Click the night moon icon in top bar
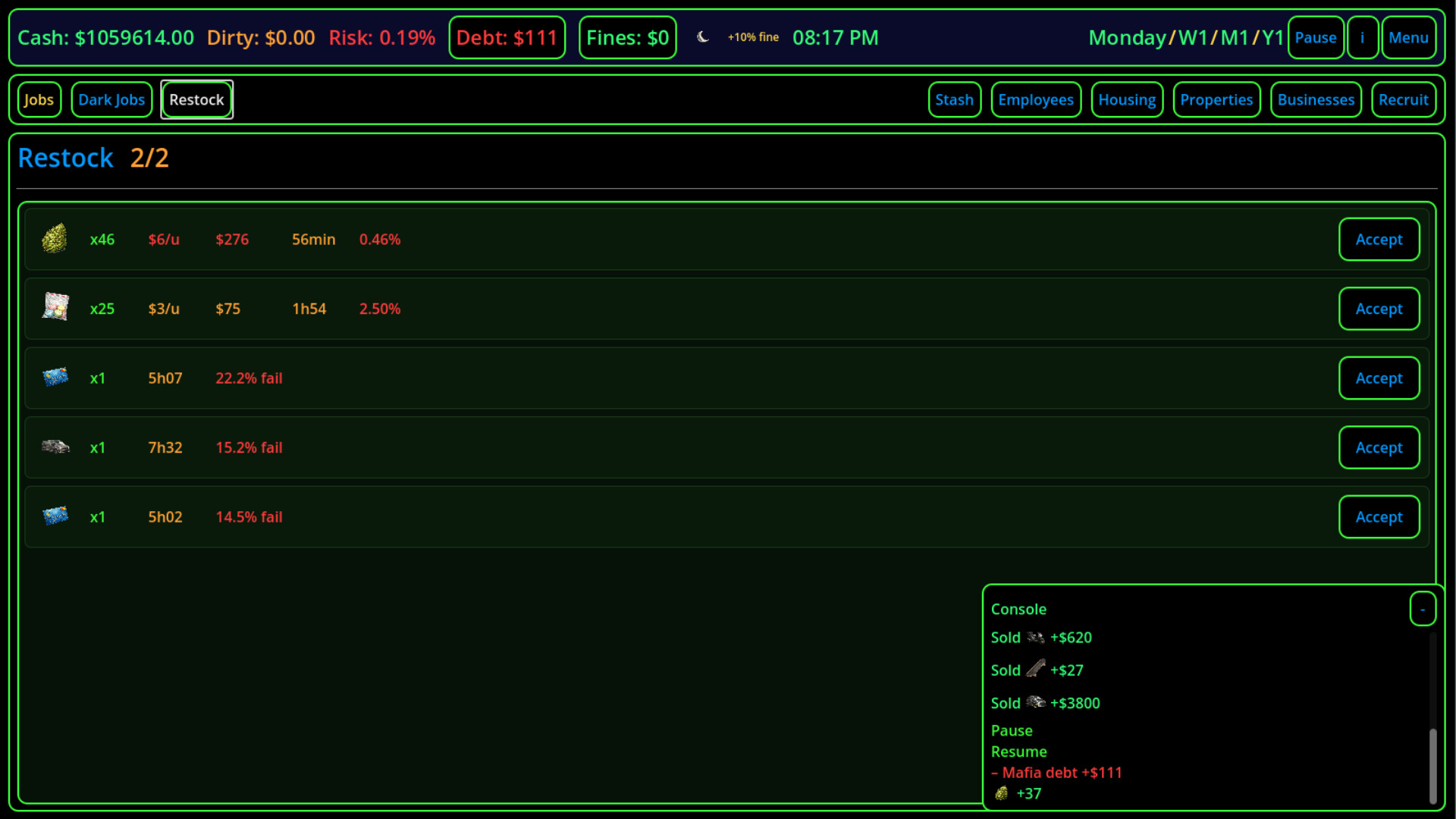The image size is (1456, 819). (703, 37)
